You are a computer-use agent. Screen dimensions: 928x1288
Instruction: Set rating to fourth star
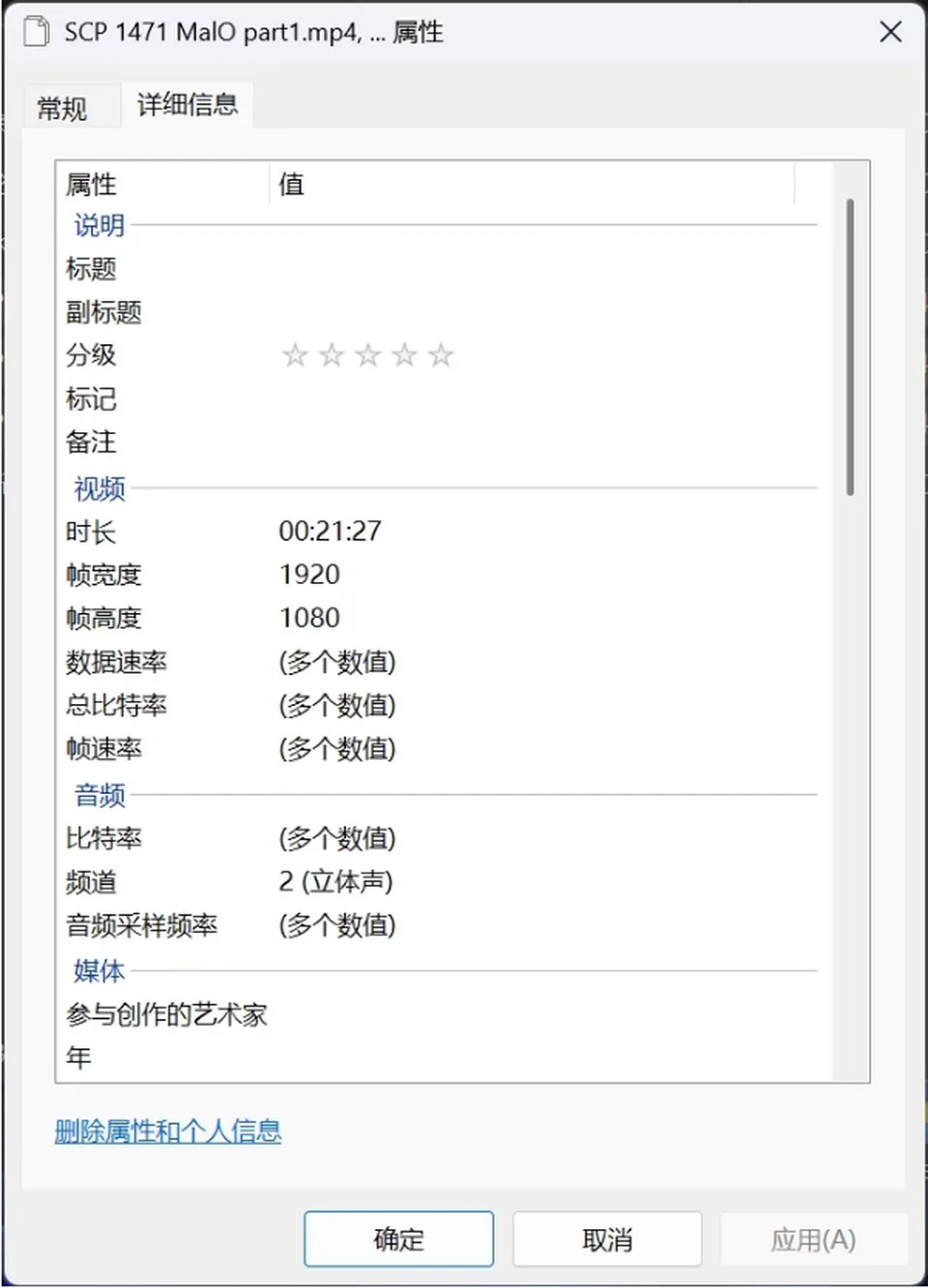[x=404, y=356]
